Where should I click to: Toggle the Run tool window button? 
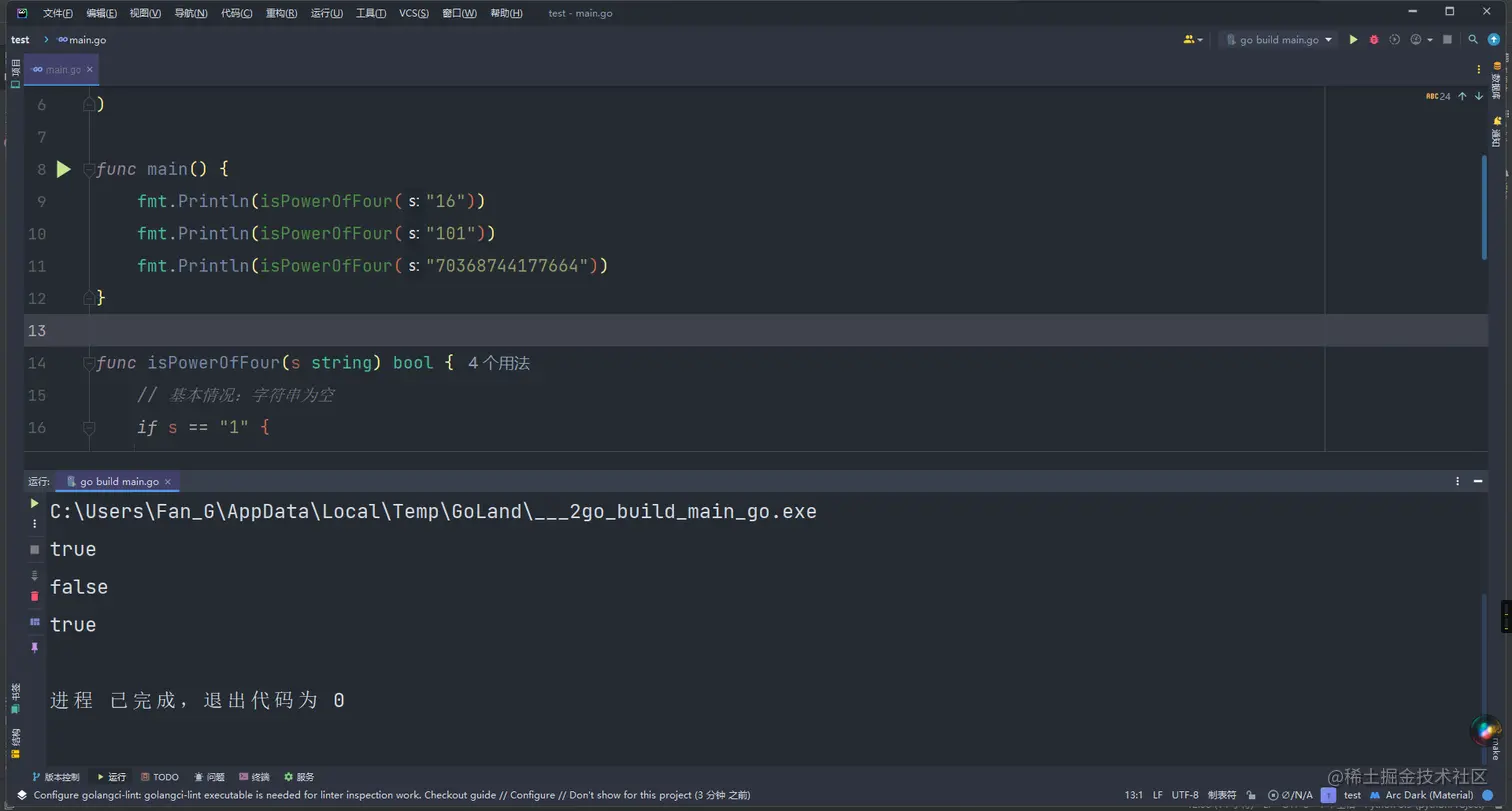tap(111, 777)
